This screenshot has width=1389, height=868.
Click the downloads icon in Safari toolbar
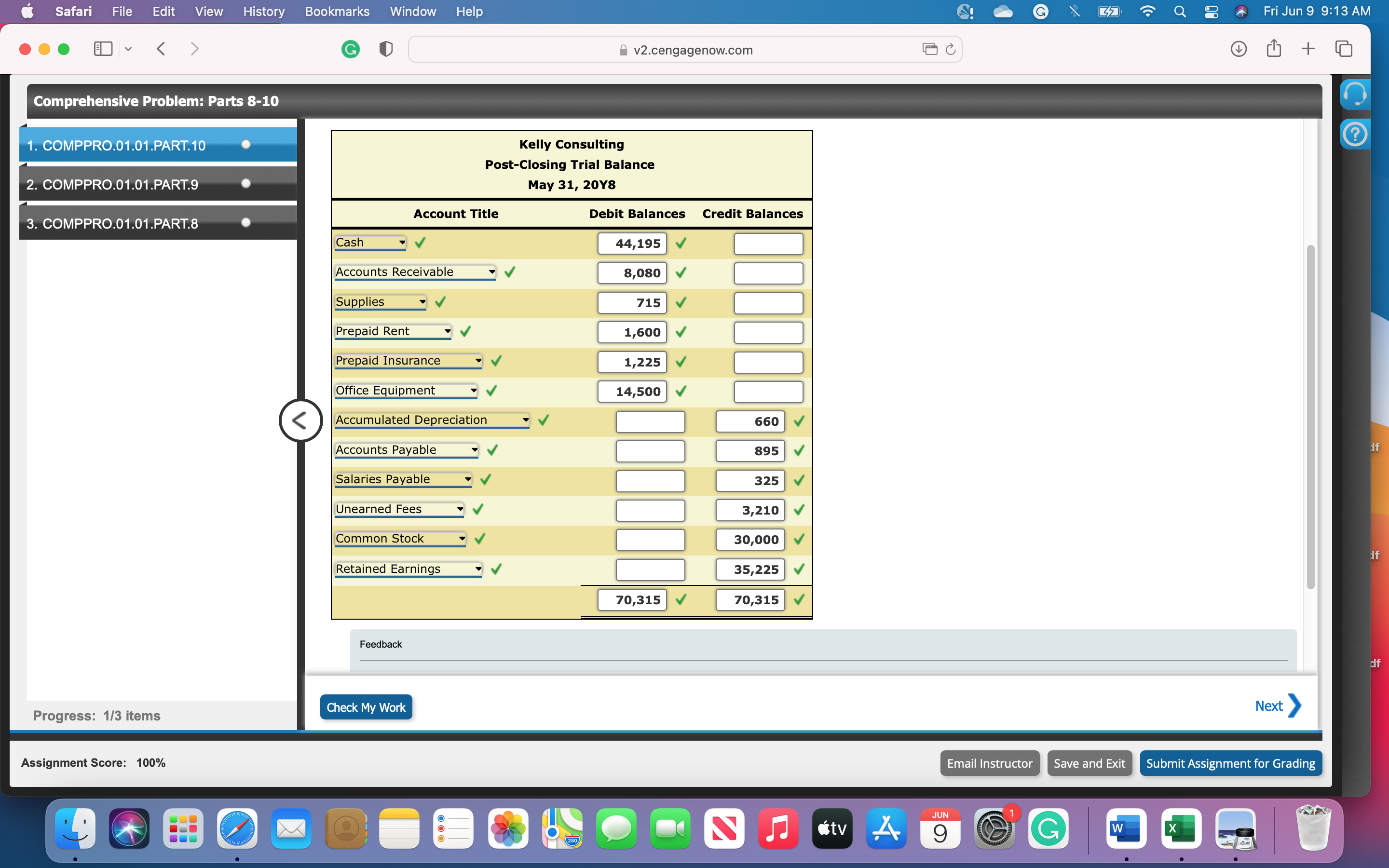pyautogui.click(x=1239, y=49)
